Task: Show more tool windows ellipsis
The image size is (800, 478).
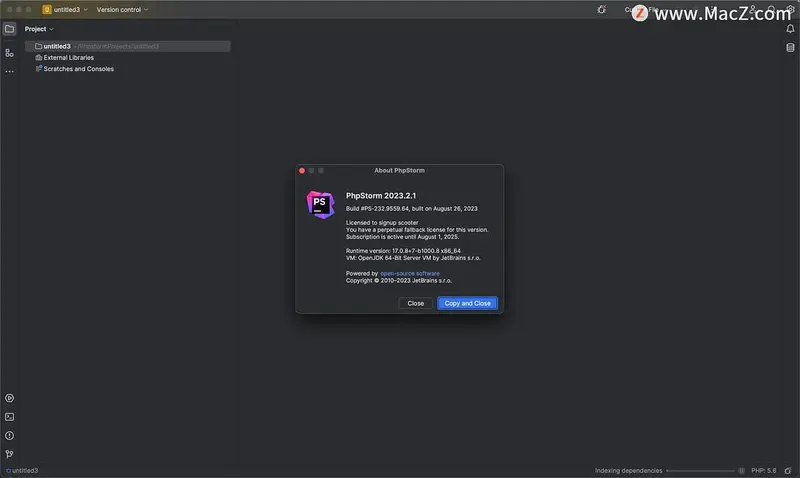Action: tap(10, 72)
